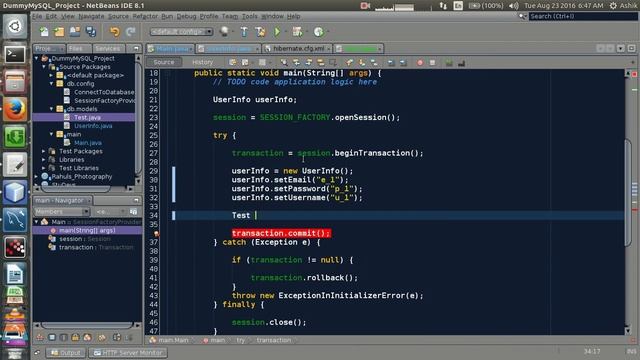Select the Source editor view button
640x360 pixels.
pos(164,62)
